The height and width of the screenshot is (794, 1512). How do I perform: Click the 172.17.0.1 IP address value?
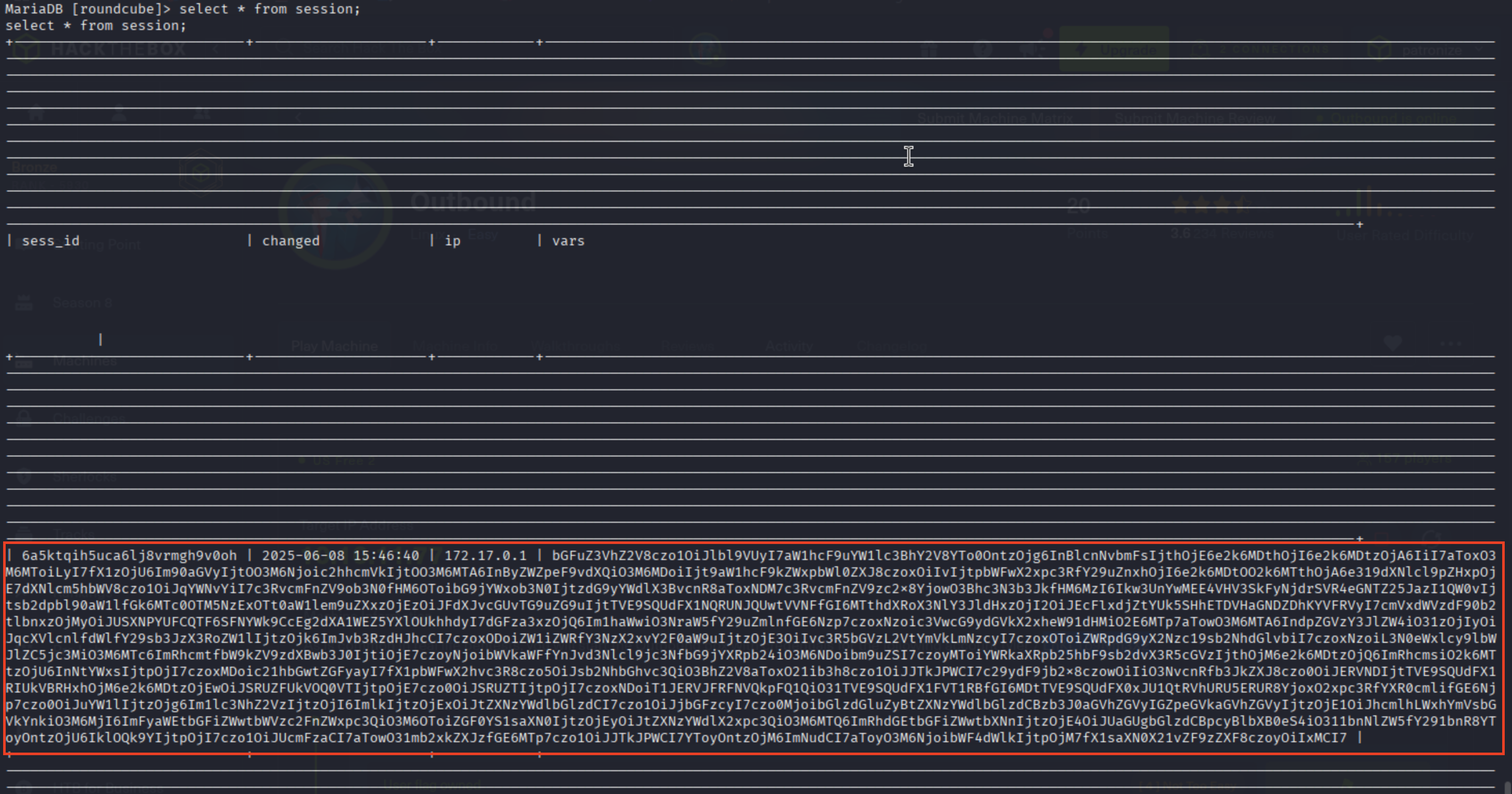(485, 555)
